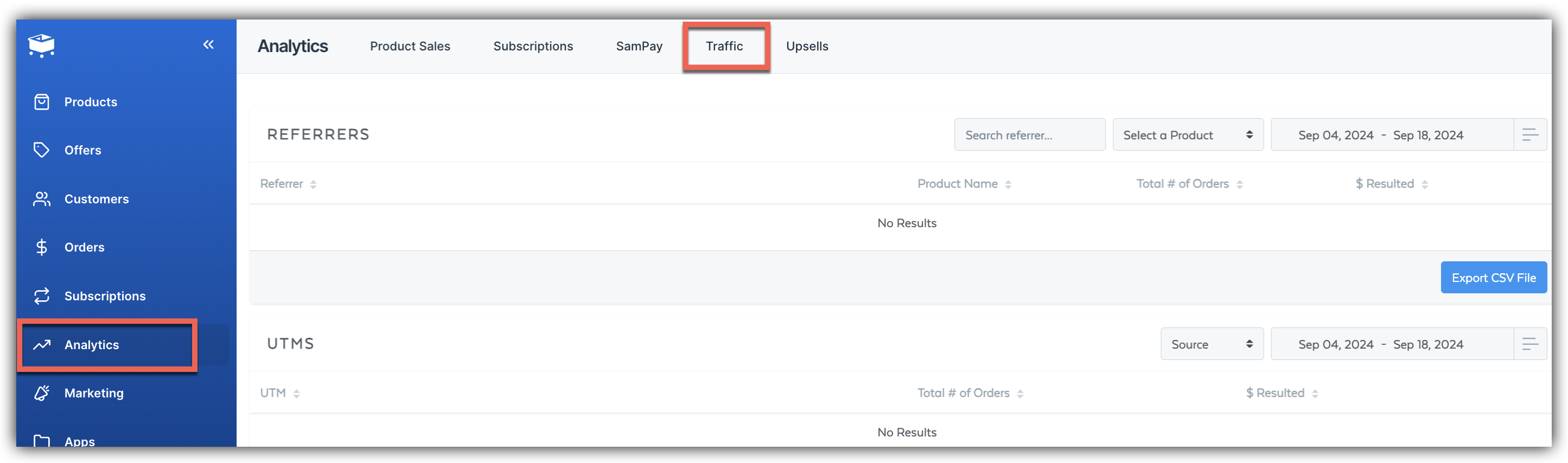Sort UTMs by $ Resulted column

tap(1282, 393)
